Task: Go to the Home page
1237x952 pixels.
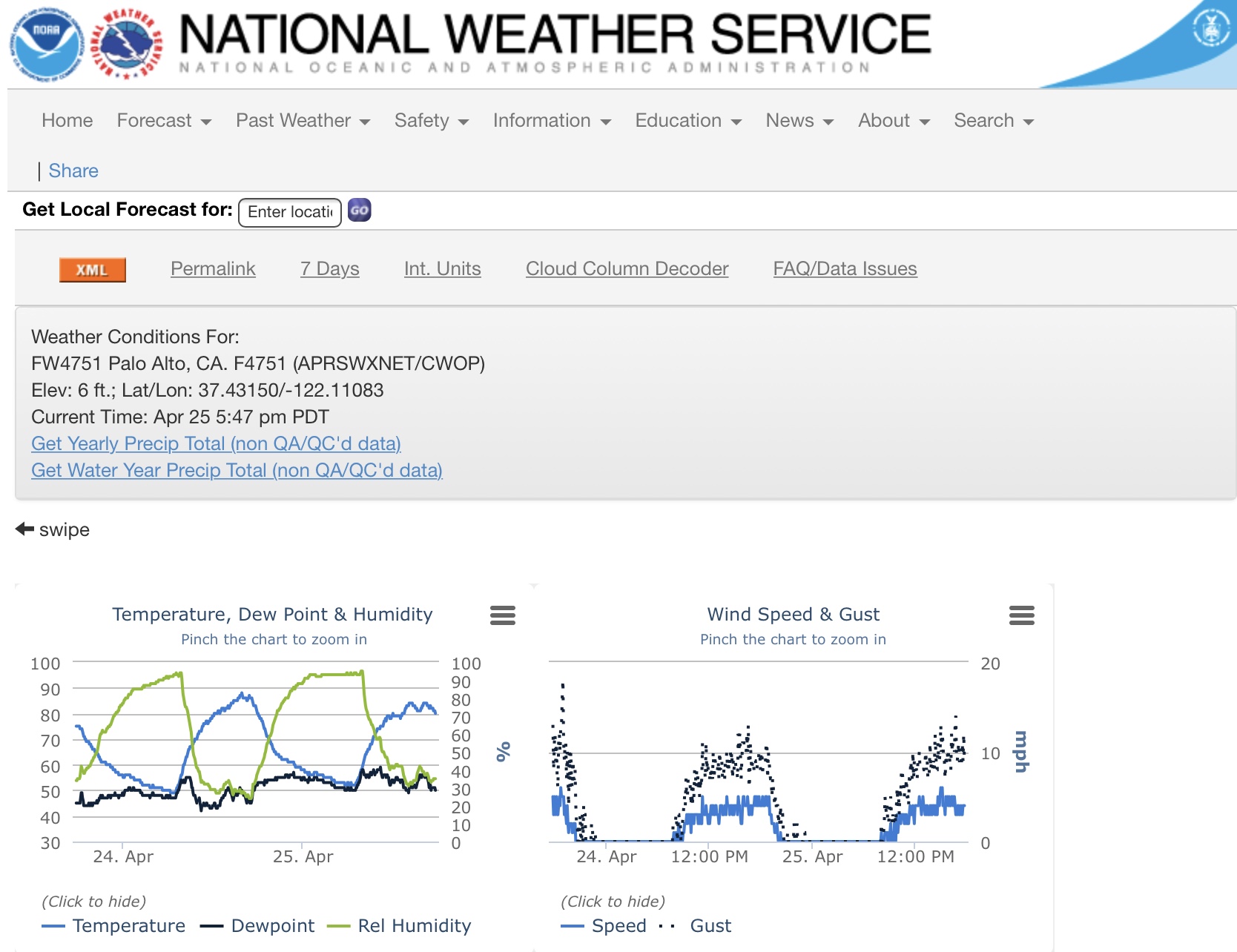Action: point(67,120)
